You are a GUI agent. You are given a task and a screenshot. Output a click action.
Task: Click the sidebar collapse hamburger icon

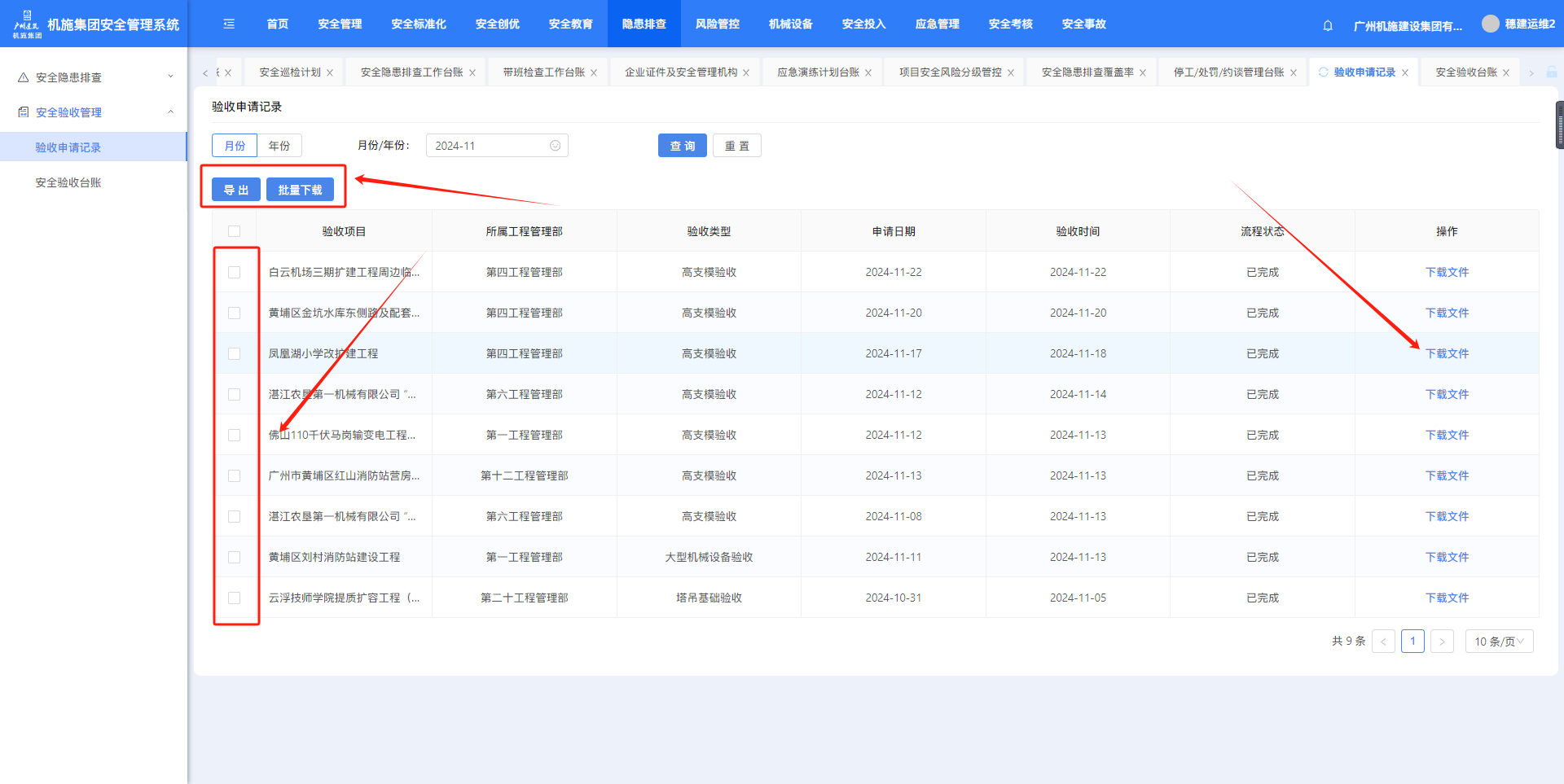click(x=229, y=24)
